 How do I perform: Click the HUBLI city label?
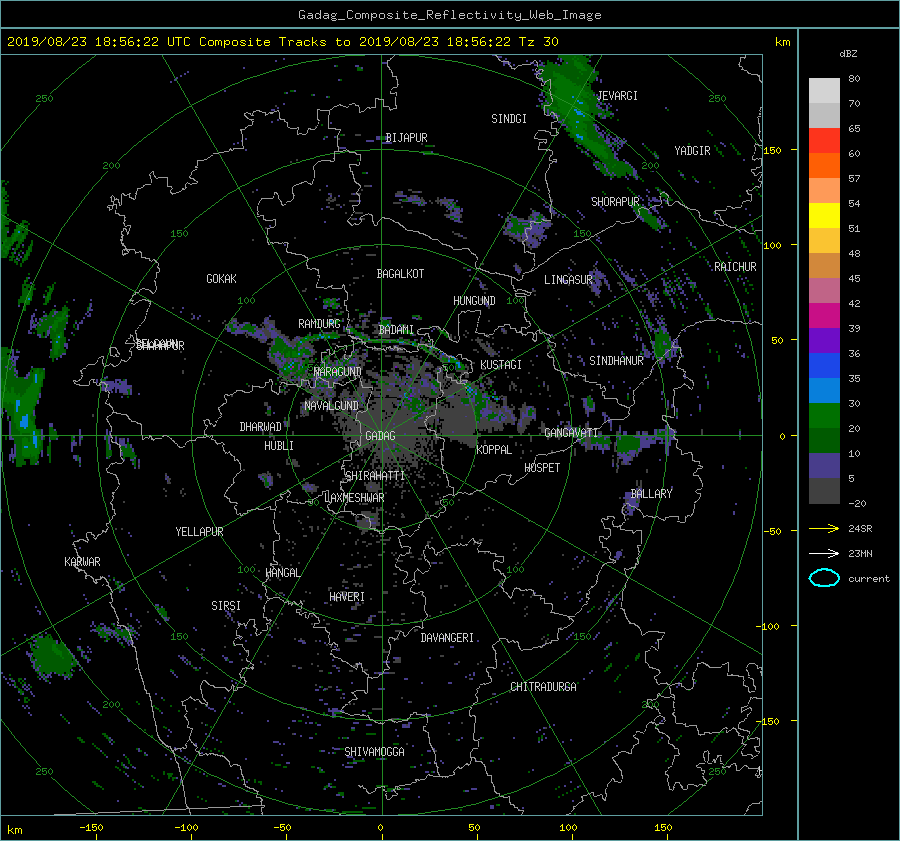click(x=279, y=446)
